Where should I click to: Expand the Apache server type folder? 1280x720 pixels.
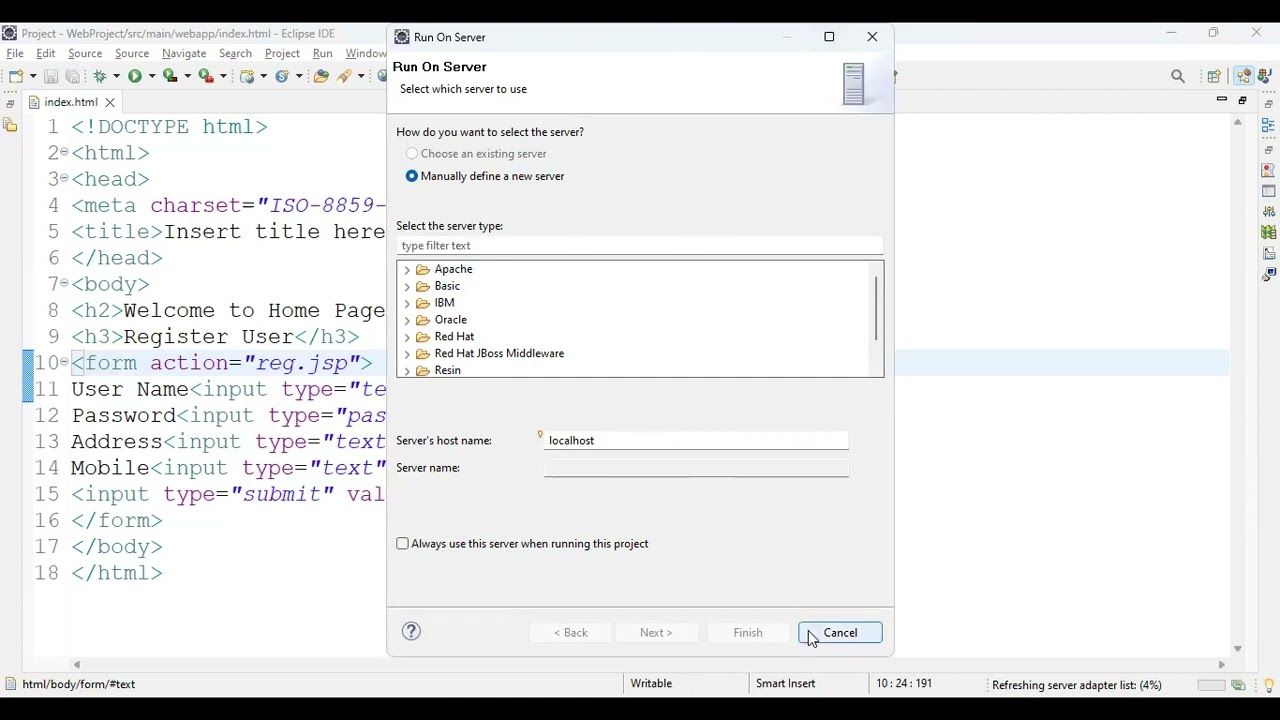click(x=406, y=270)
